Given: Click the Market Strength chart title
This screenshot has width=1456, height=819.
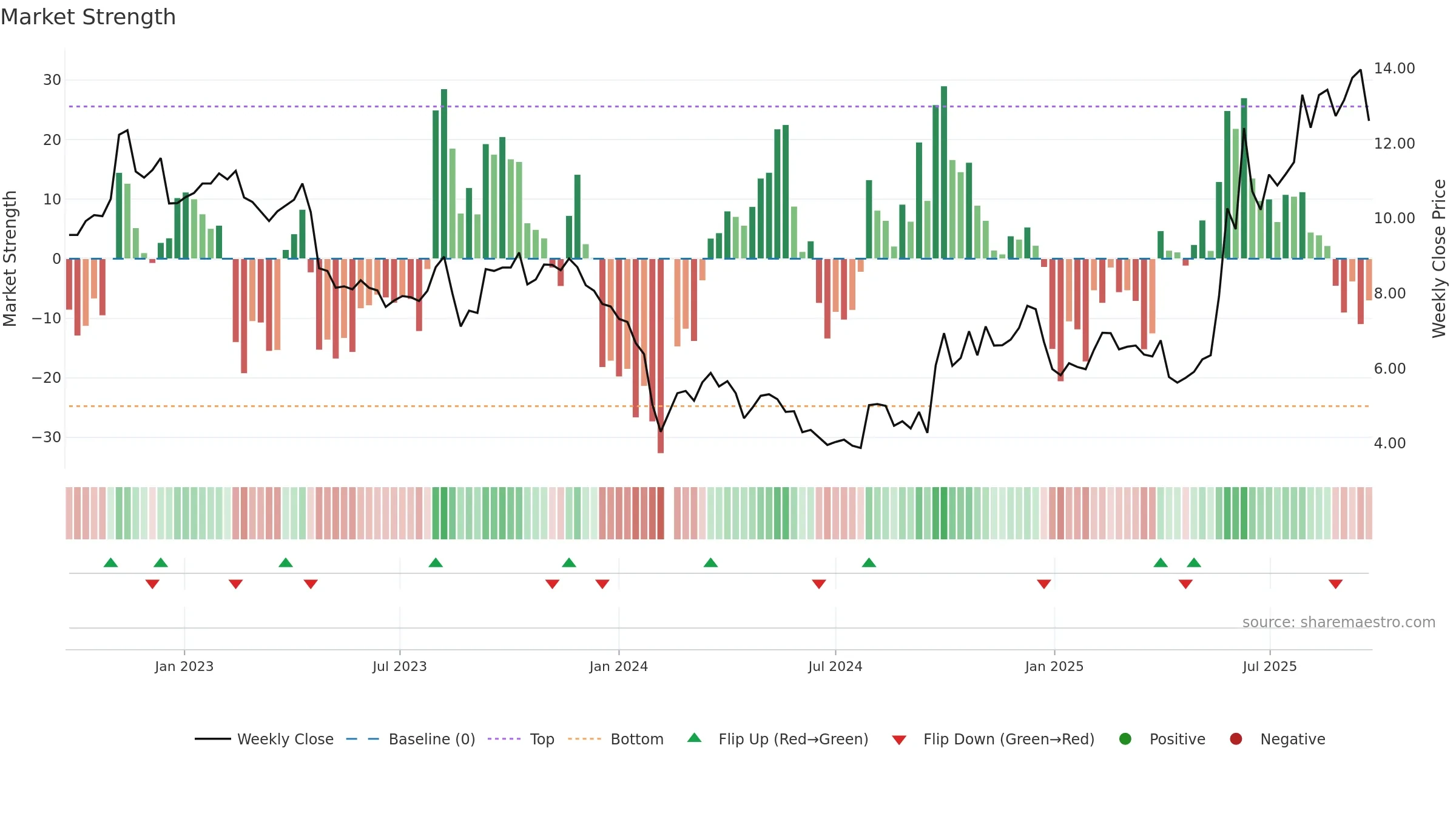Looking at the screenshot, I should (88, 17).
